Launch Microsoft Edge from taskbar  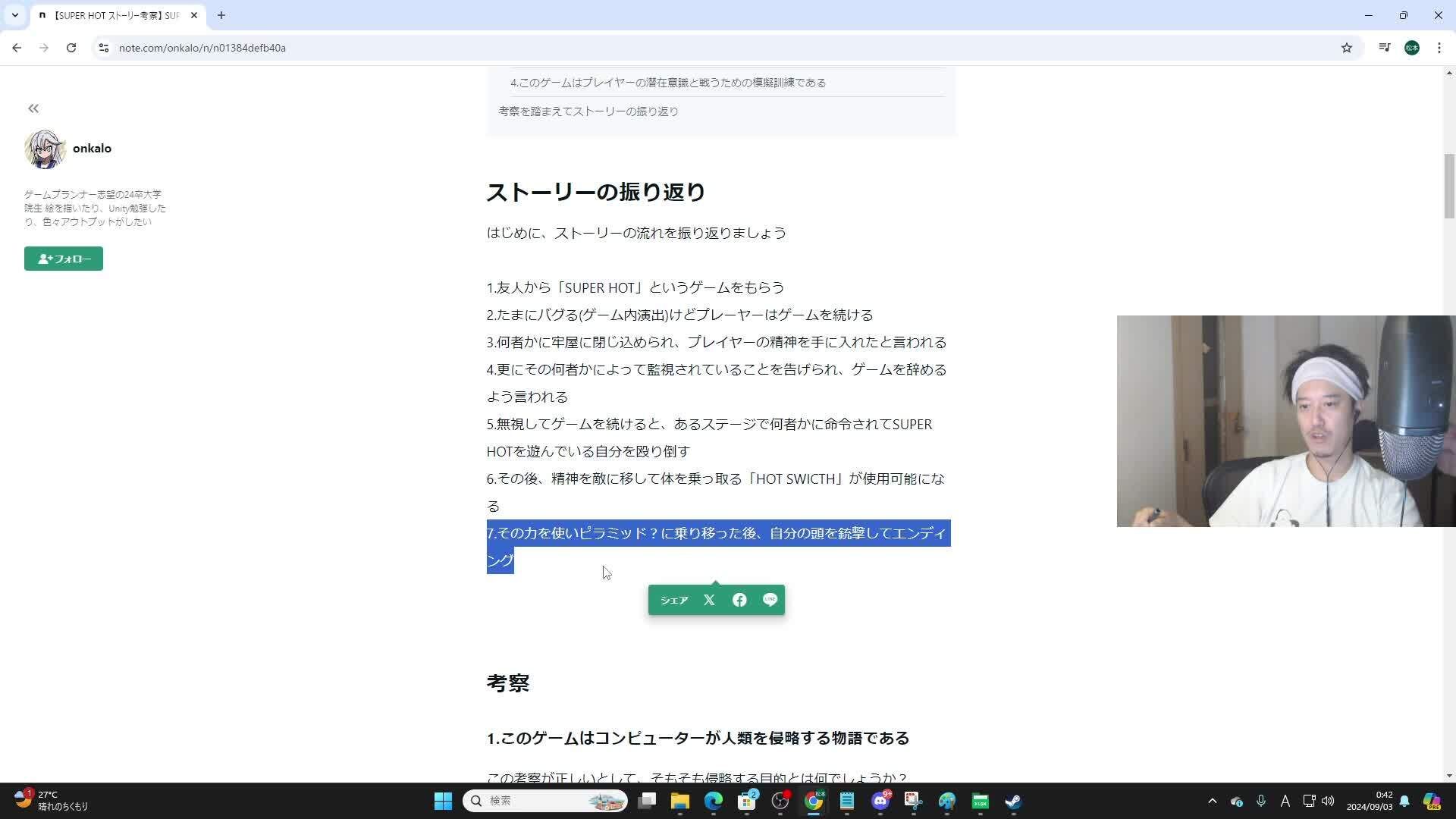pyautogui.click(x=714, y=801)
